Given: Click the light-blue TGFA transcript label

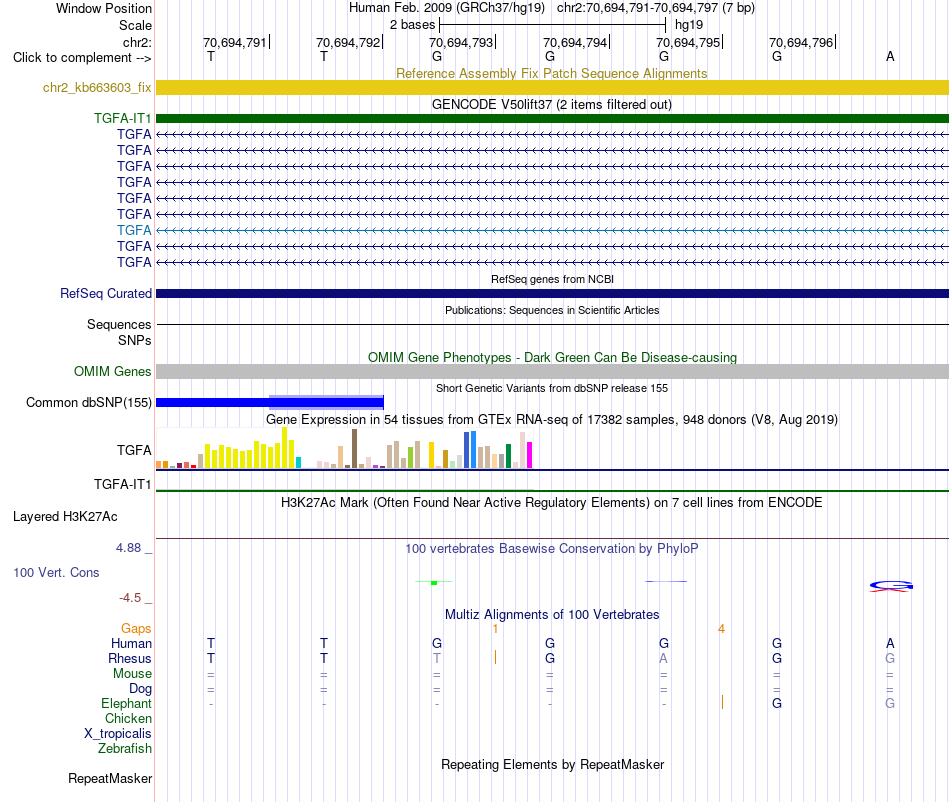Looking at the screenshot, I should (x=134, y=230).
